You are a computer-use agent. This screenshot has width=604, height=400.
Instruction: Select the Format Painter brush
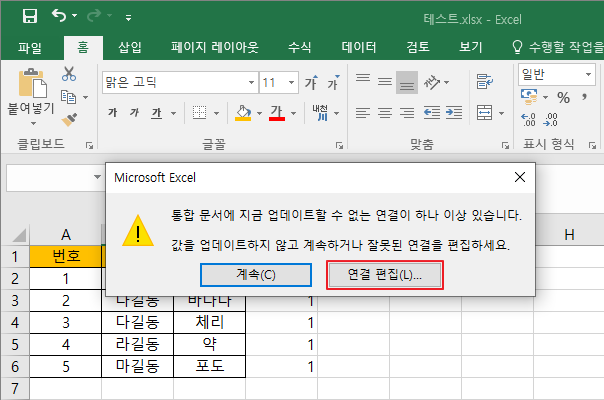point(69,120)
